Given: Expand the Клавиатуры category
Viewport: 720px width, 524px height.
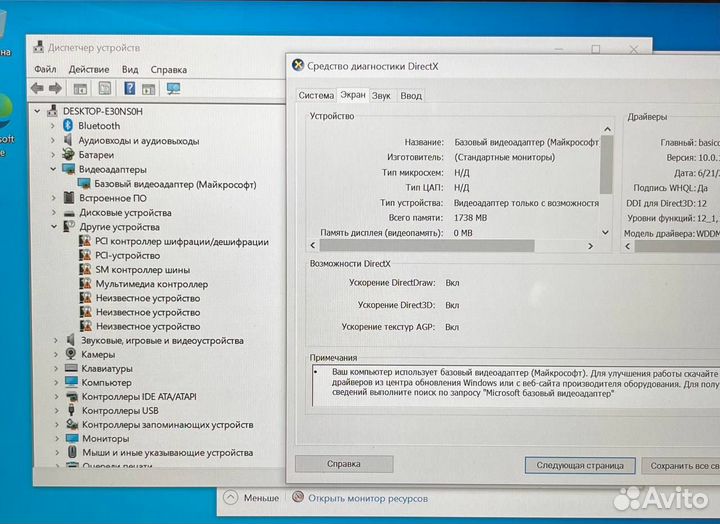Looking at the screenshot, I should (56, 368).
